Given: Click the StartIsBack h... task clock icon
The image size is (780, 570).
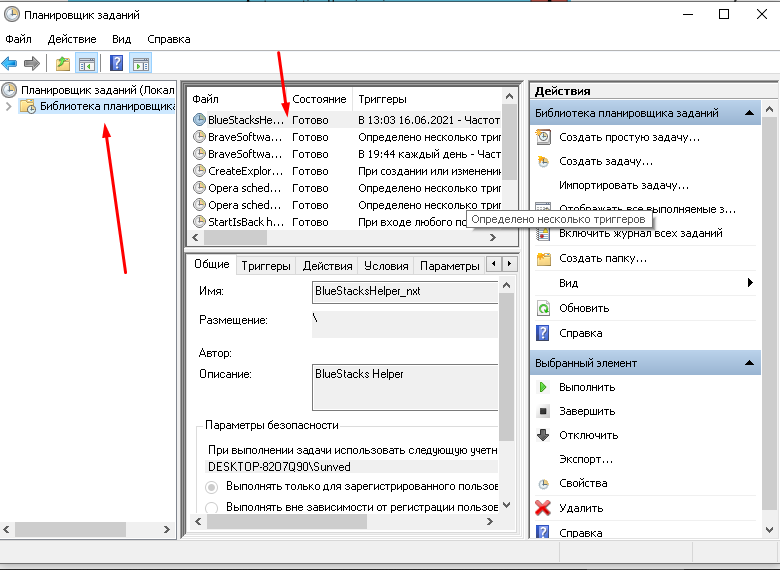Looking at the screenshot, I should 199,222.
